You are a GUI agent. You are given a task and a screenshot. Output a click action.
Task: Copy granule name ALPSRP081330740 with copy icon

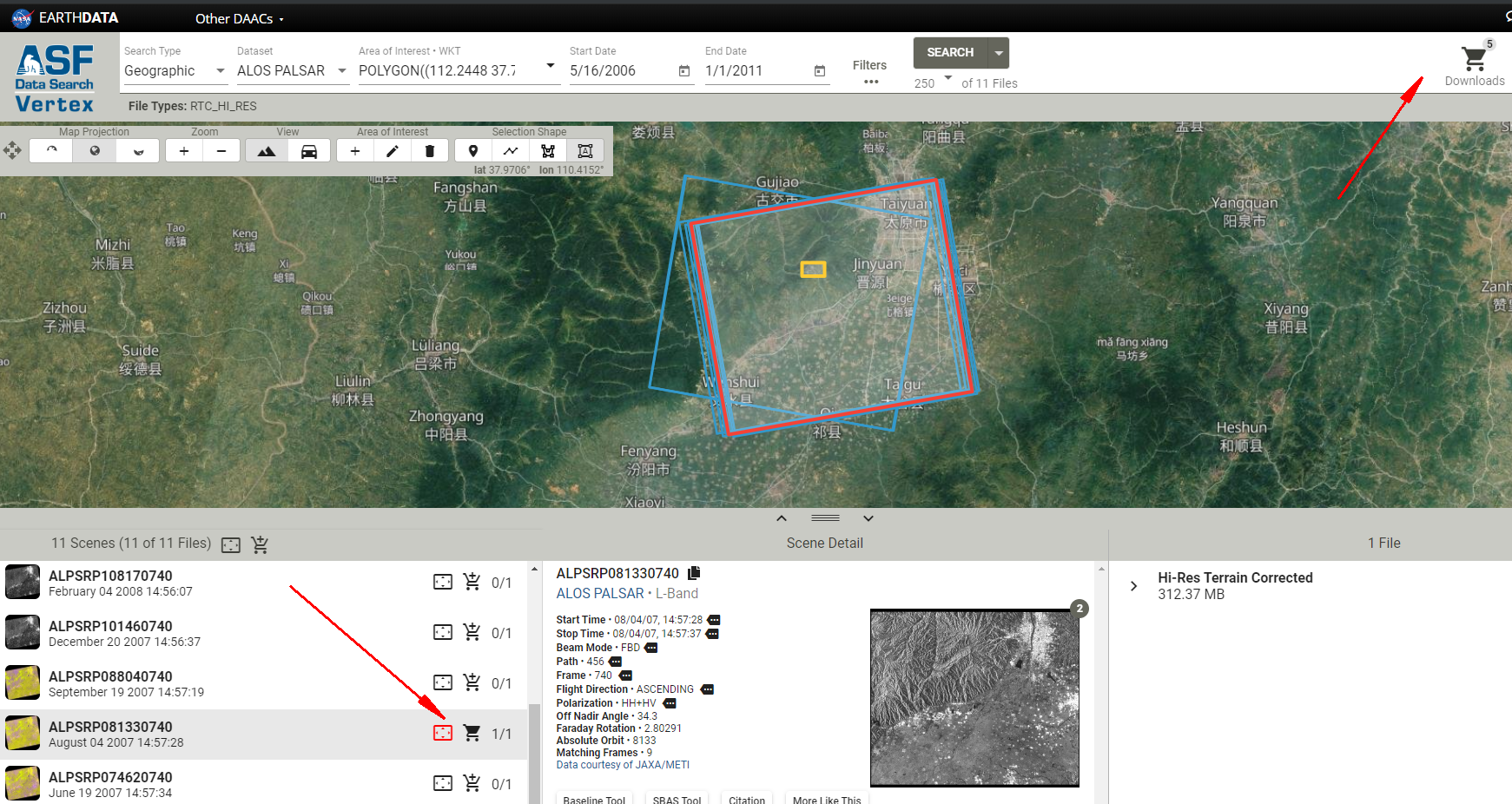(693, 573)
